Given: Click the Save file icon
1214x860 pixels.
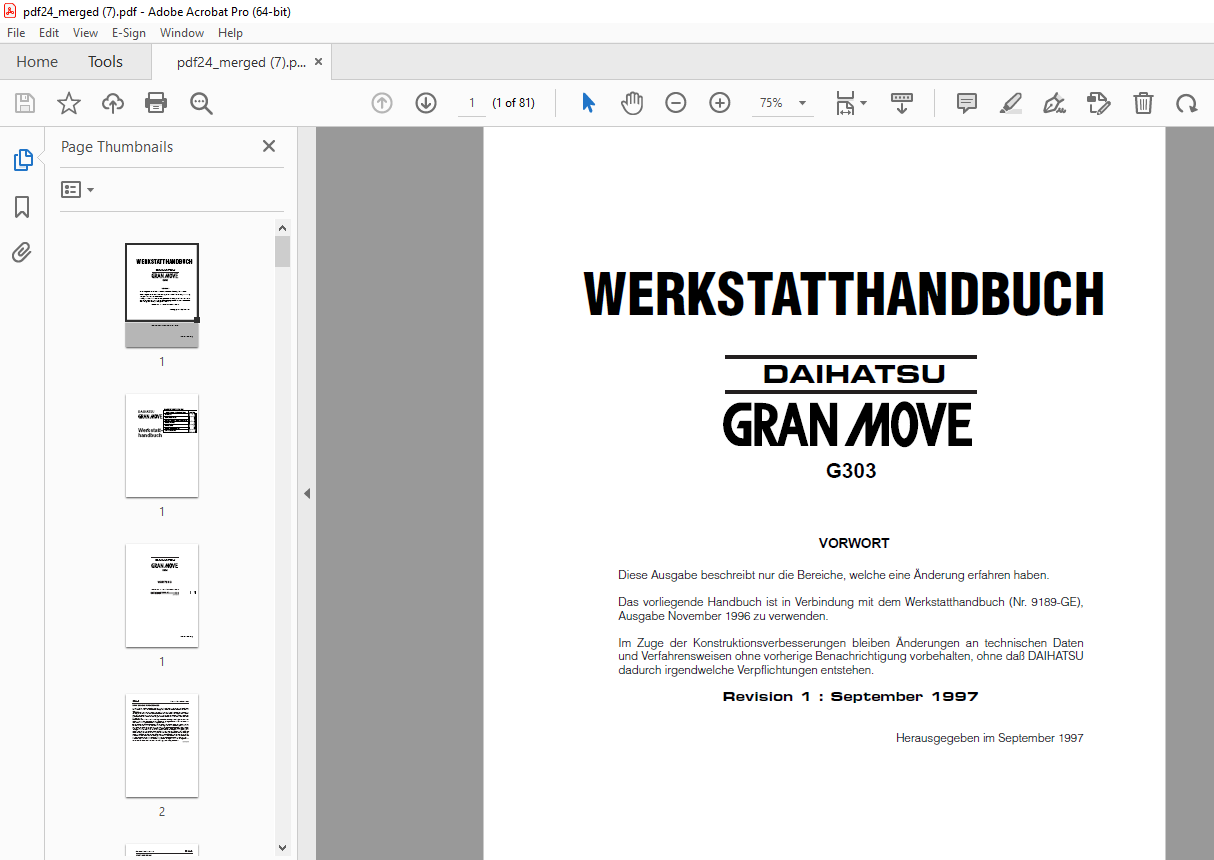Looking at the screenshot, I should point(25,103).
